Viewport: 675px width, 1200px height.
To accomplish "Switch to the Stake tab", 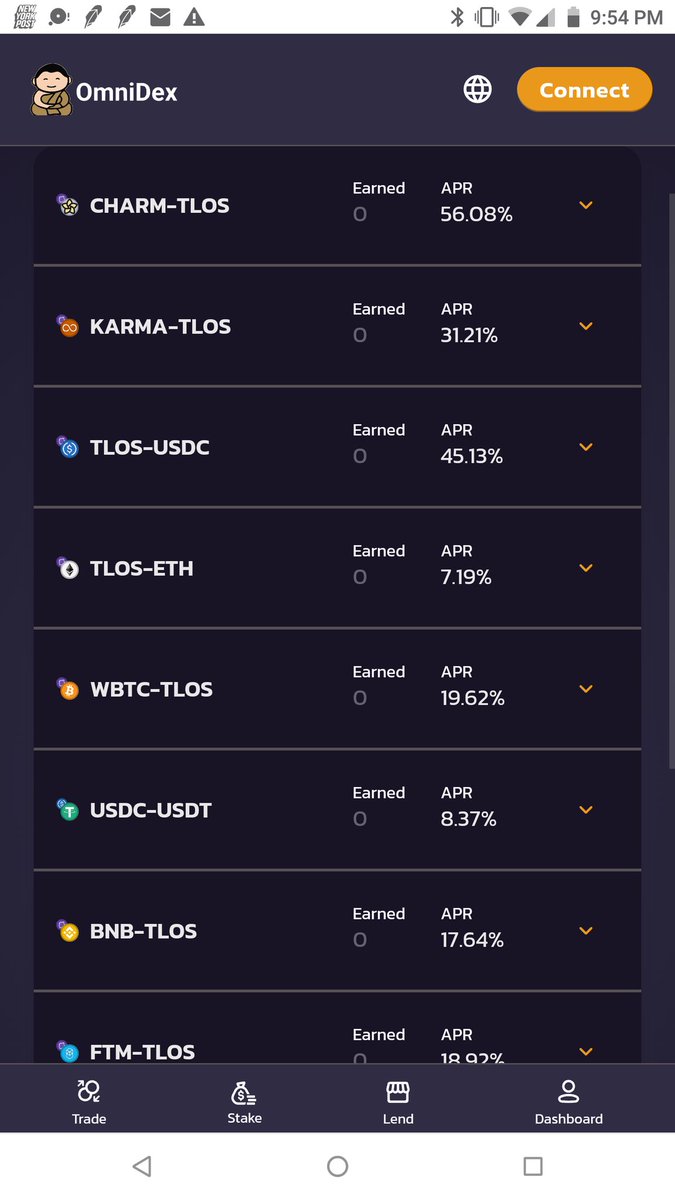I will pyautogui.click(x=244, y=1101).
